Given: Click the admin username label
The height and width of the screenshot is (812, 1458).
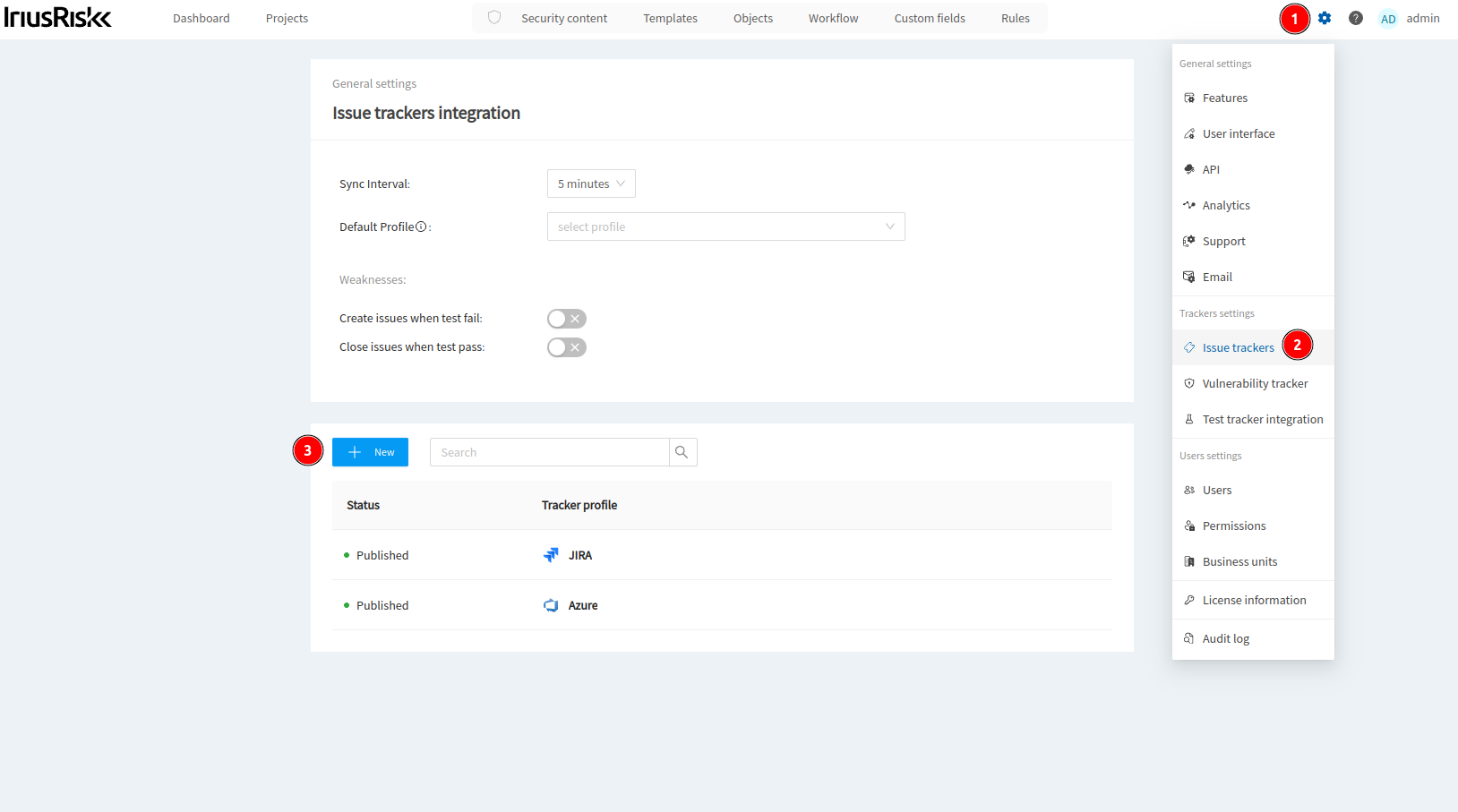Looking at the screenshot, I should [1423, 18].
